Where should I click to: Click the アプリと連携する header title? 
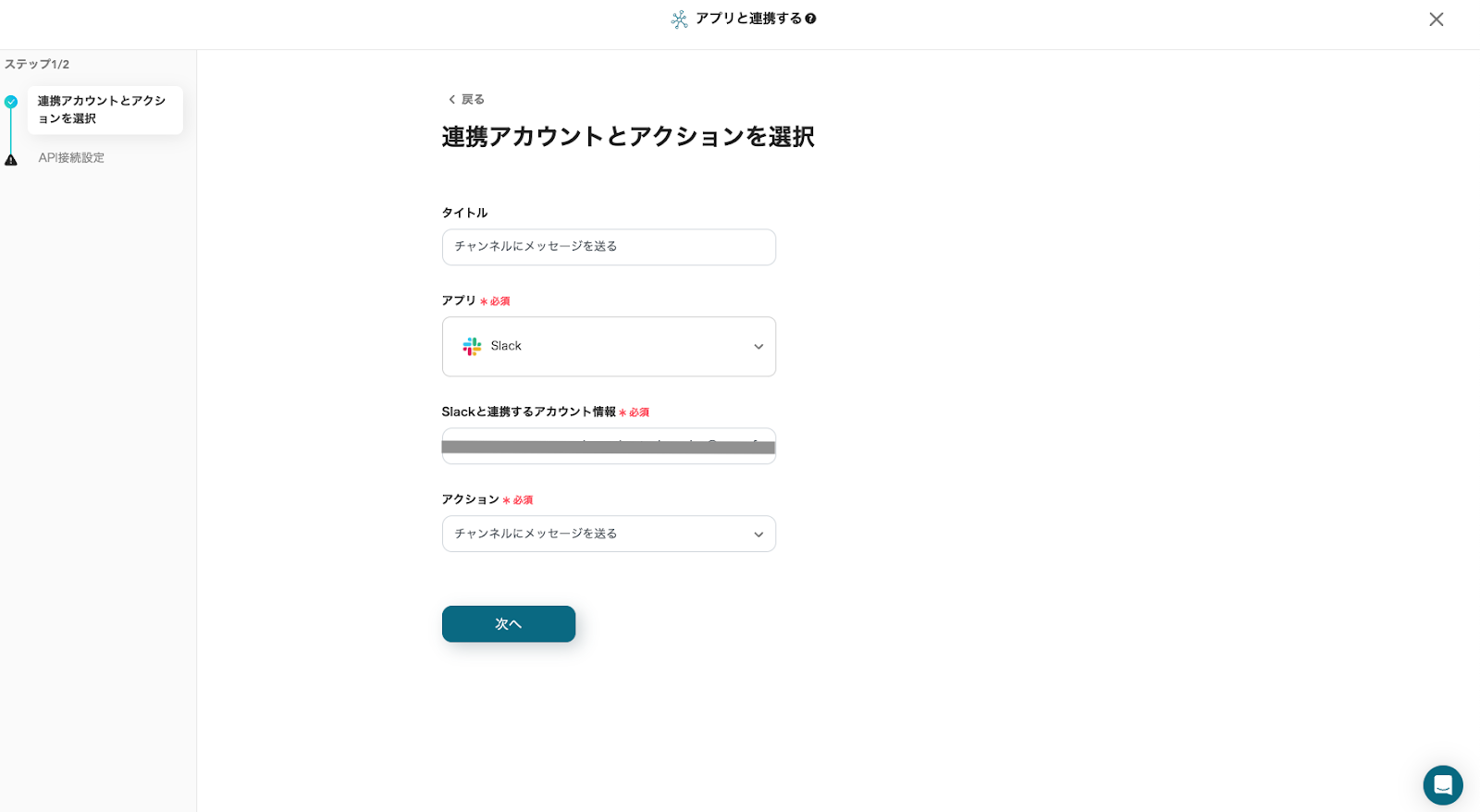748,18
